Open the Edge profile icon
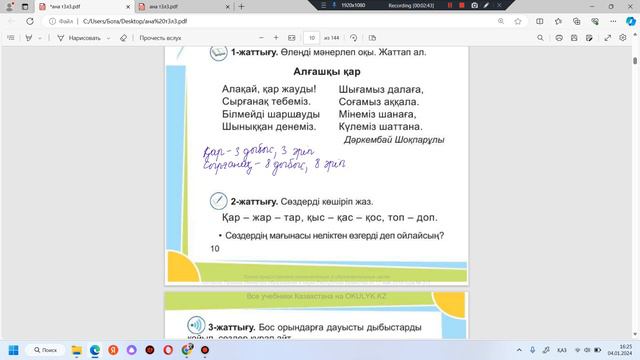 (10, 7)
